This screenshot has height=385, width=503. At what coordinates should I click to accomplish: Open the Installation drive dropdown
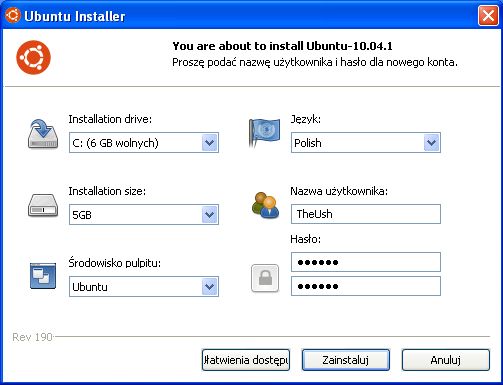point(144,143)
